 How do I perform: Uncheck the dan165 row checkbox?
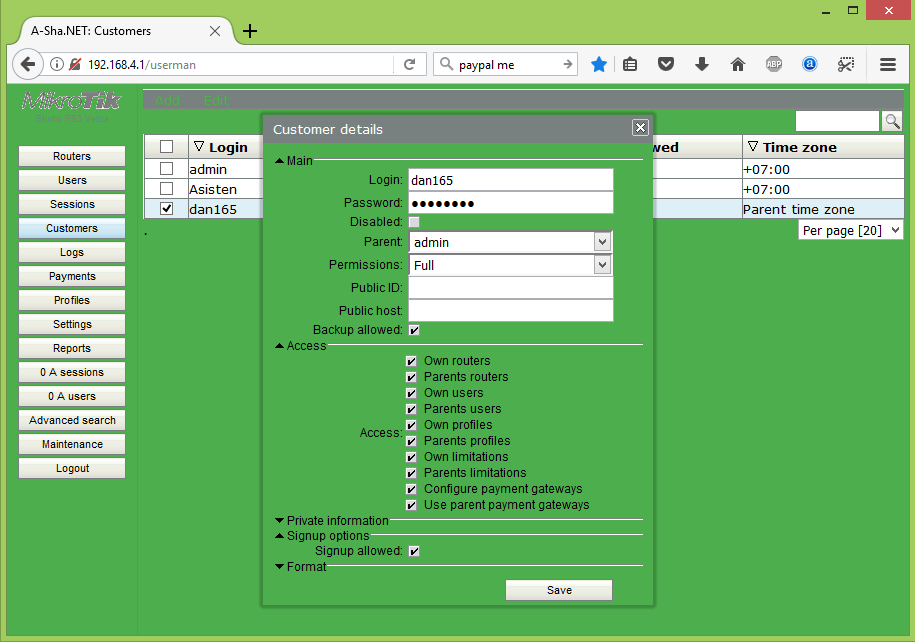(x=166, y=208)
